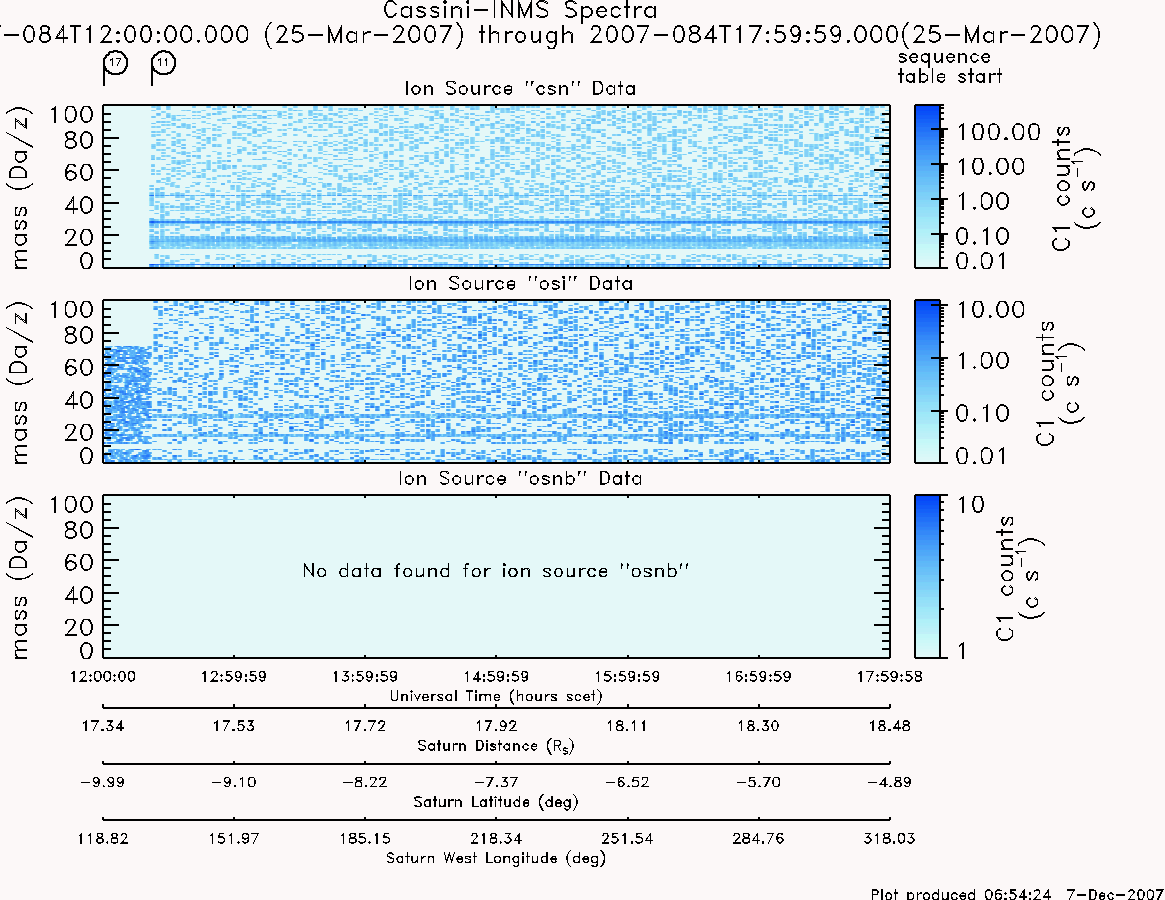Click the latitude value -9.99
This screenshot has height=900, width=1165.
(x=103, y=782)
